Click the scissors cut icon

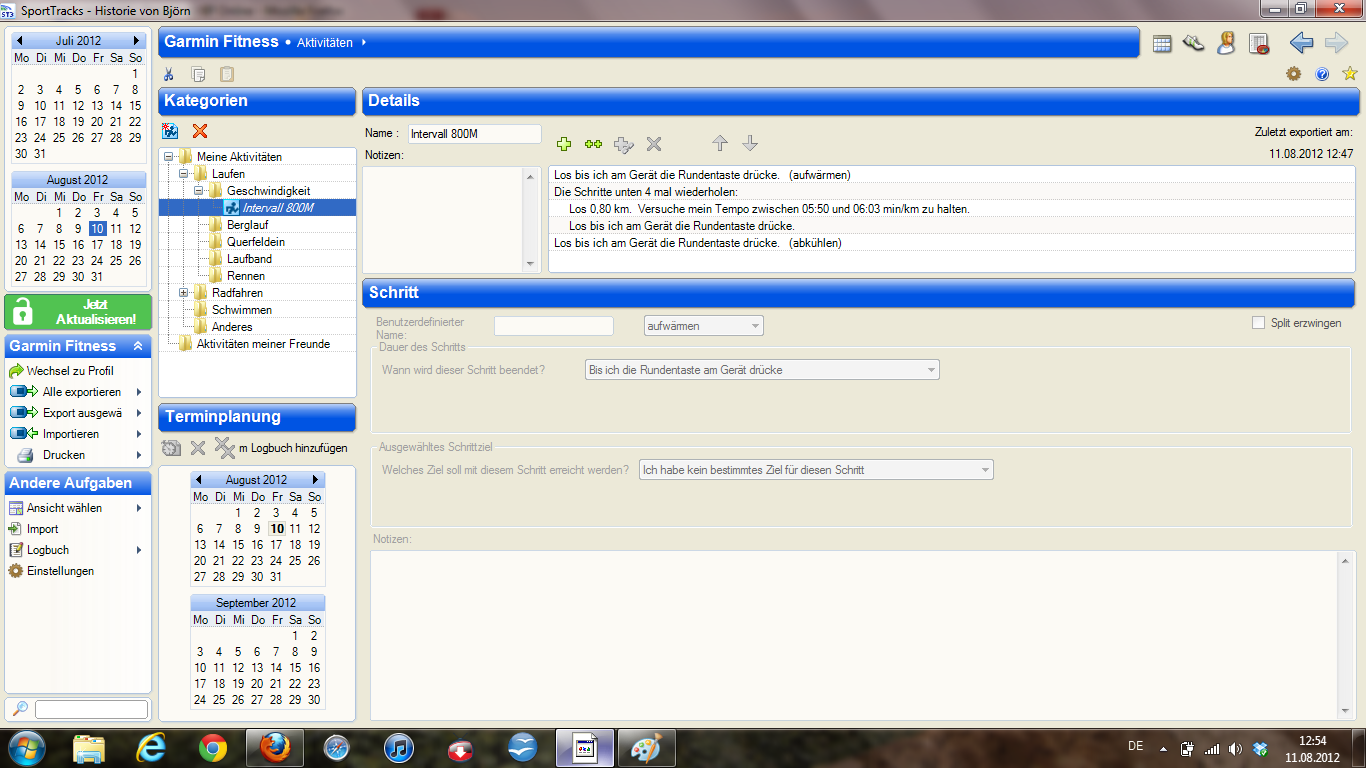tap(169, 74)
